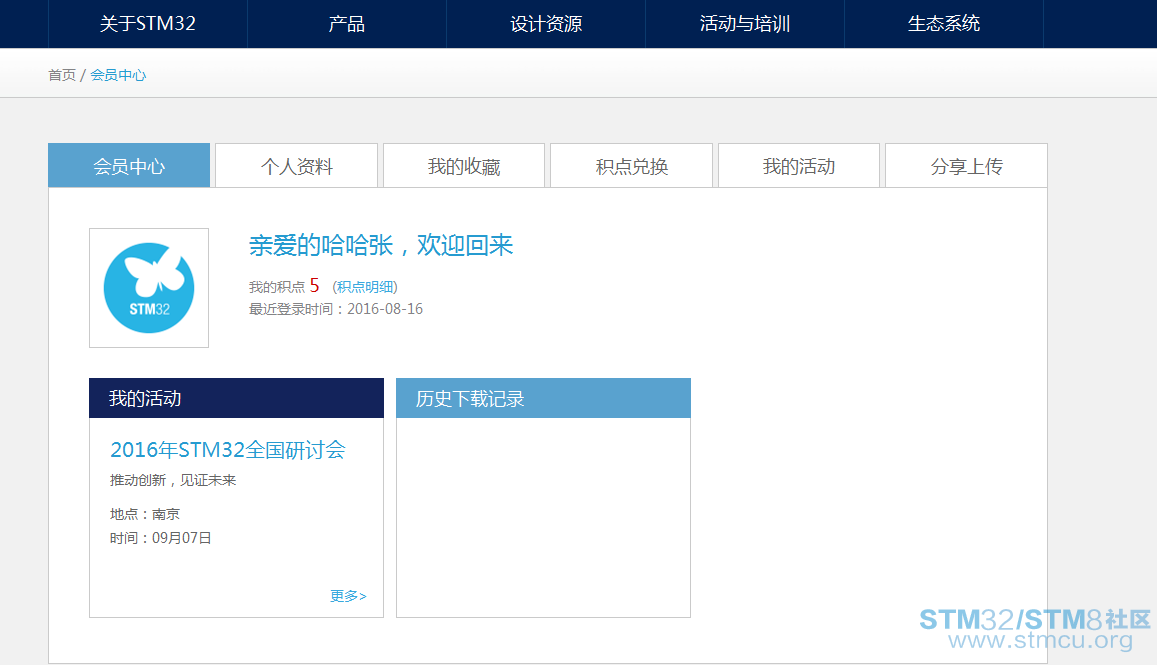Click the 历史下载记录 panel header
Viewport: 1157px width, 665px height.
tap(543, 399)
